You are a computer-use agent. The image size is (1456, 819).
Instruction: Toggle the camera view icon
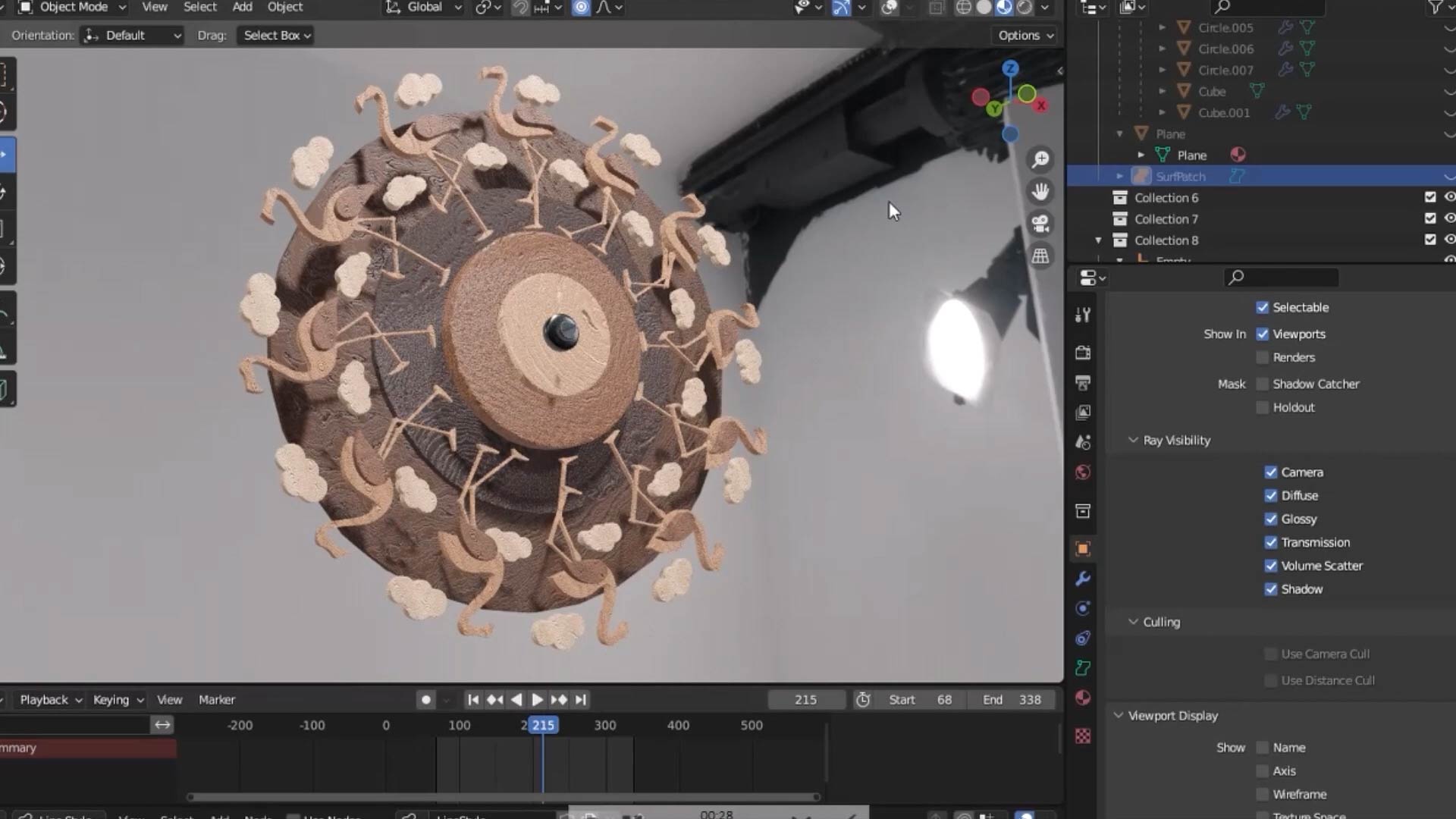1040,224
